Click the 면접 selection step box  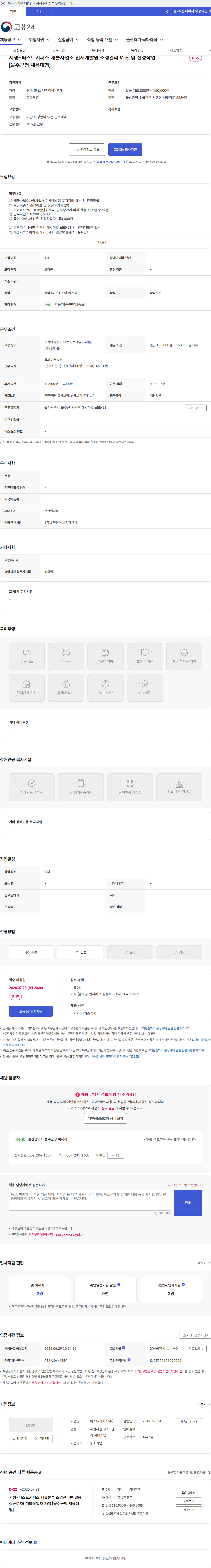click(81, 952)
